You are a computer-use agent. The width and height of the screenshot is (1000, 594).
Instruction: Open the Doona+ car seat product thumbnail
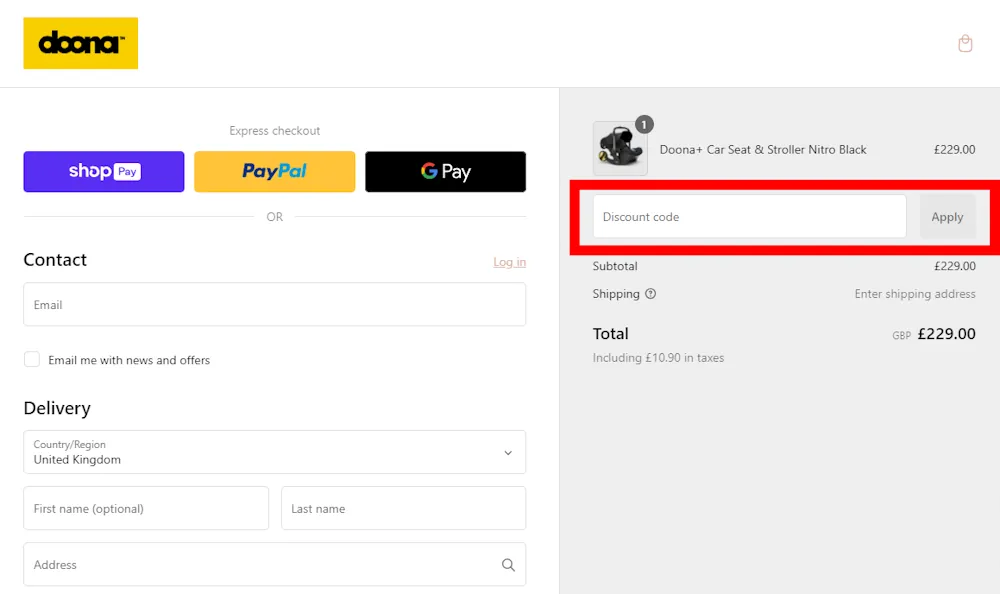coord(620,149)
